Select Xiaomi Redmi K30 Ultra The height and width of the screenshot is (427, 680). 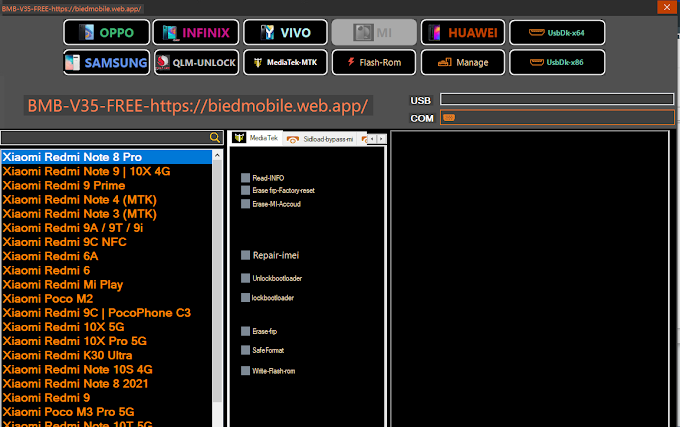[x=107, y=355]
